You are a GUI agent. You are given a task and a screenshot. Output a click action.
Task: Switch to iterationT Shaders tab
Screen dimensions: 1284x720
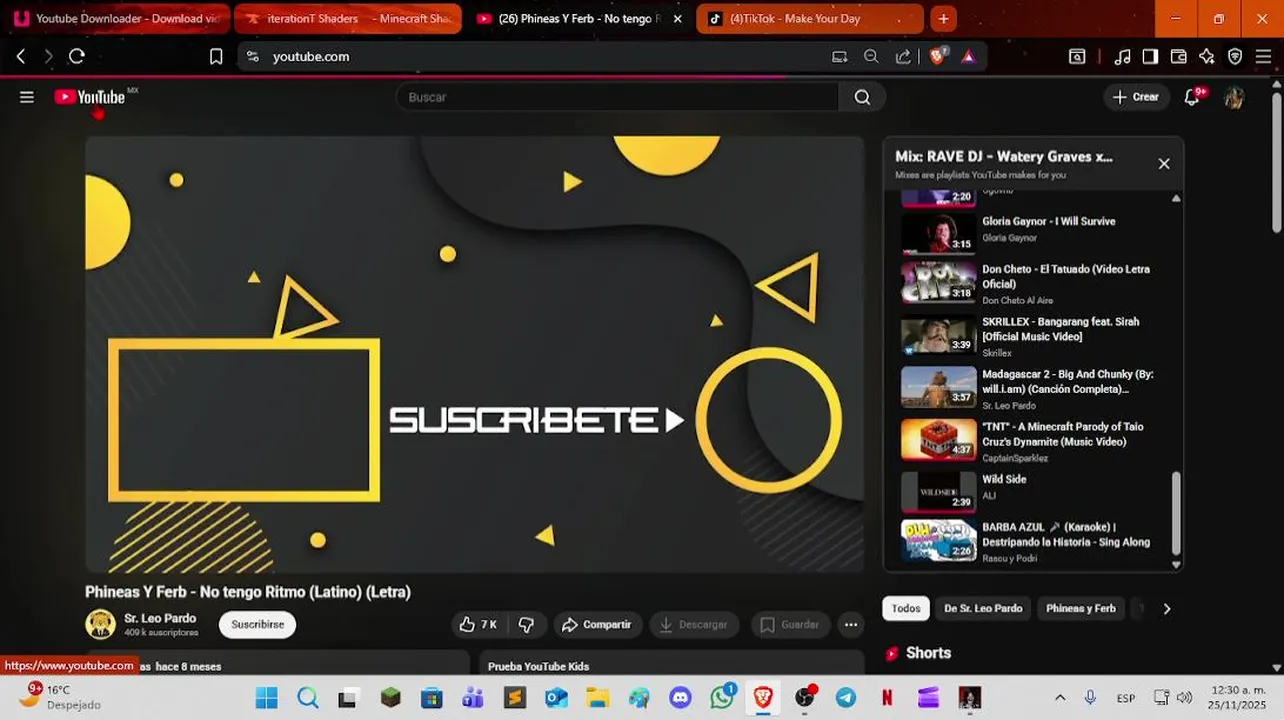coord(348,19)
